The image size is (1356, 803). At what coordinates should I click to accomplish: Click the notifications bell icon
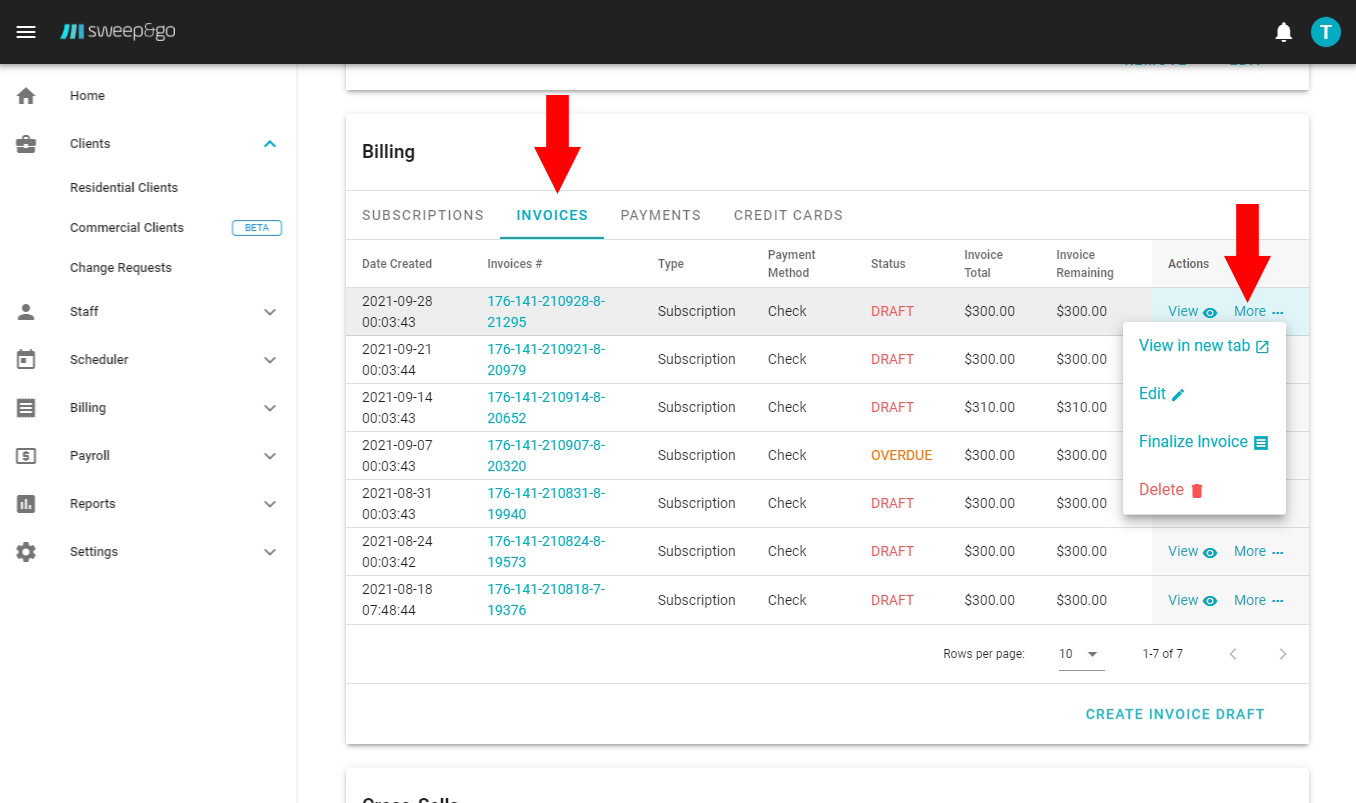click(1283, 32)
